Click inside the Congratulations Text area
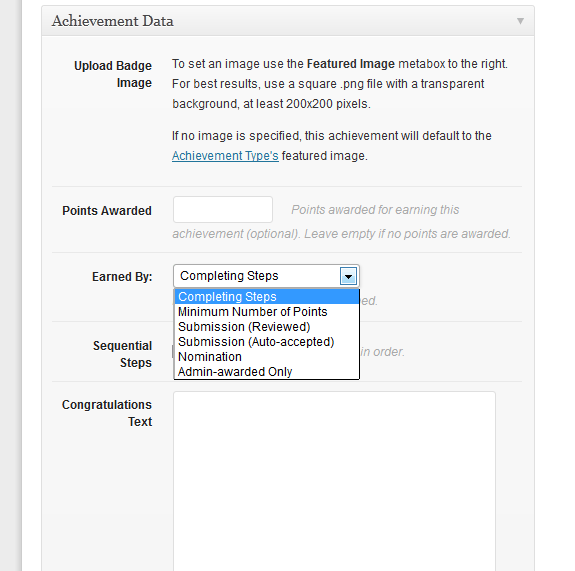This screenshot has height=571, width=575. point(334,481)
